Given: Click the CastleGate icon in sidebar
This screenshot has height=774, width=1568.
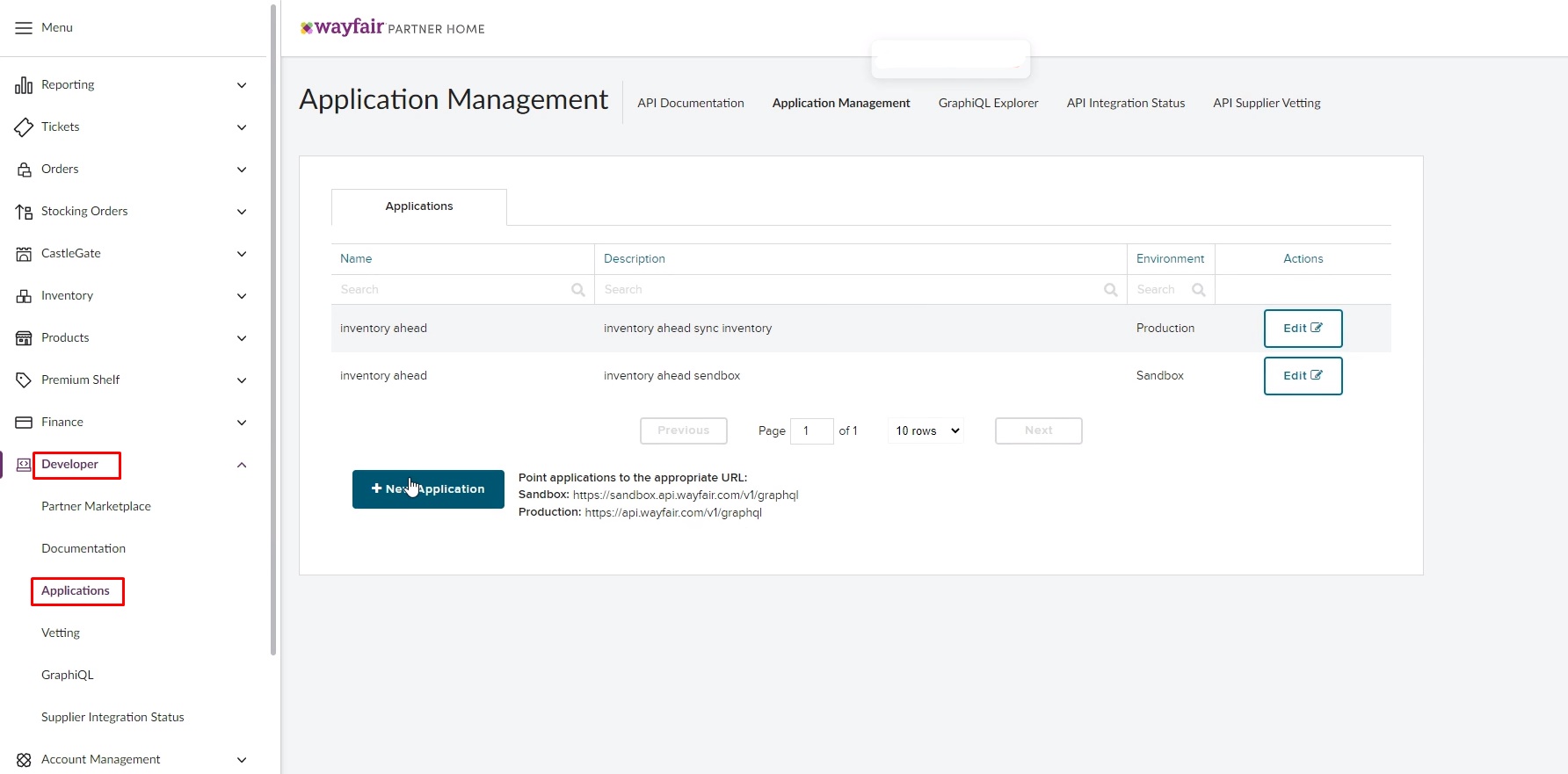Looking at the screenshot, I should pos(24,254).
